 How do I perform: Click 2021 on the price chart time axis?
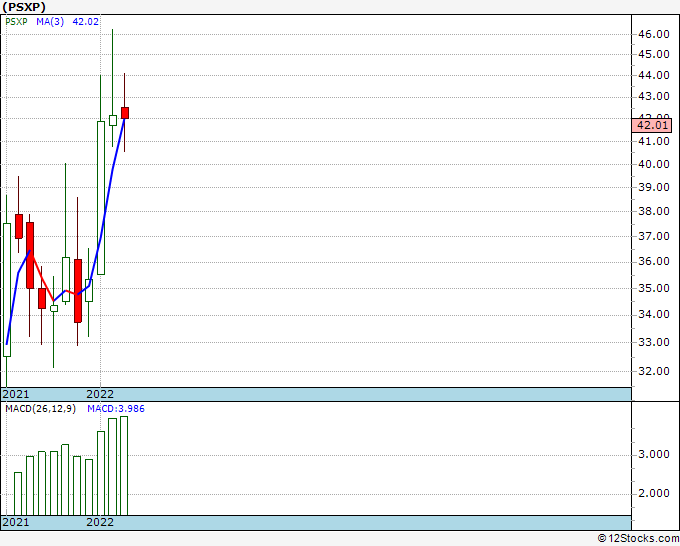pos(16,394)
